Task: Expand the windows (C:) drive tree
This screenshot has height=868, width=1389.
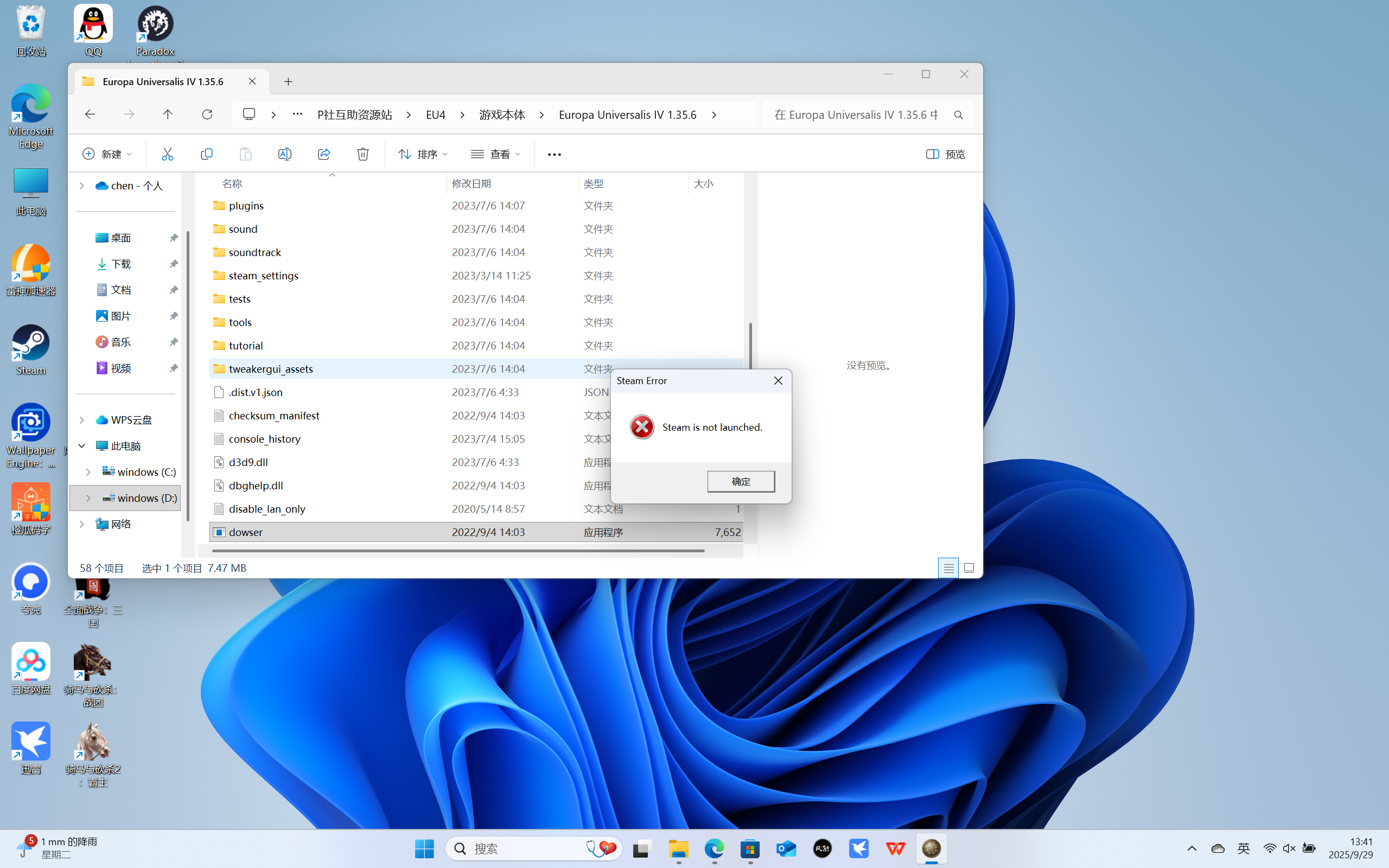Action: 88,472
